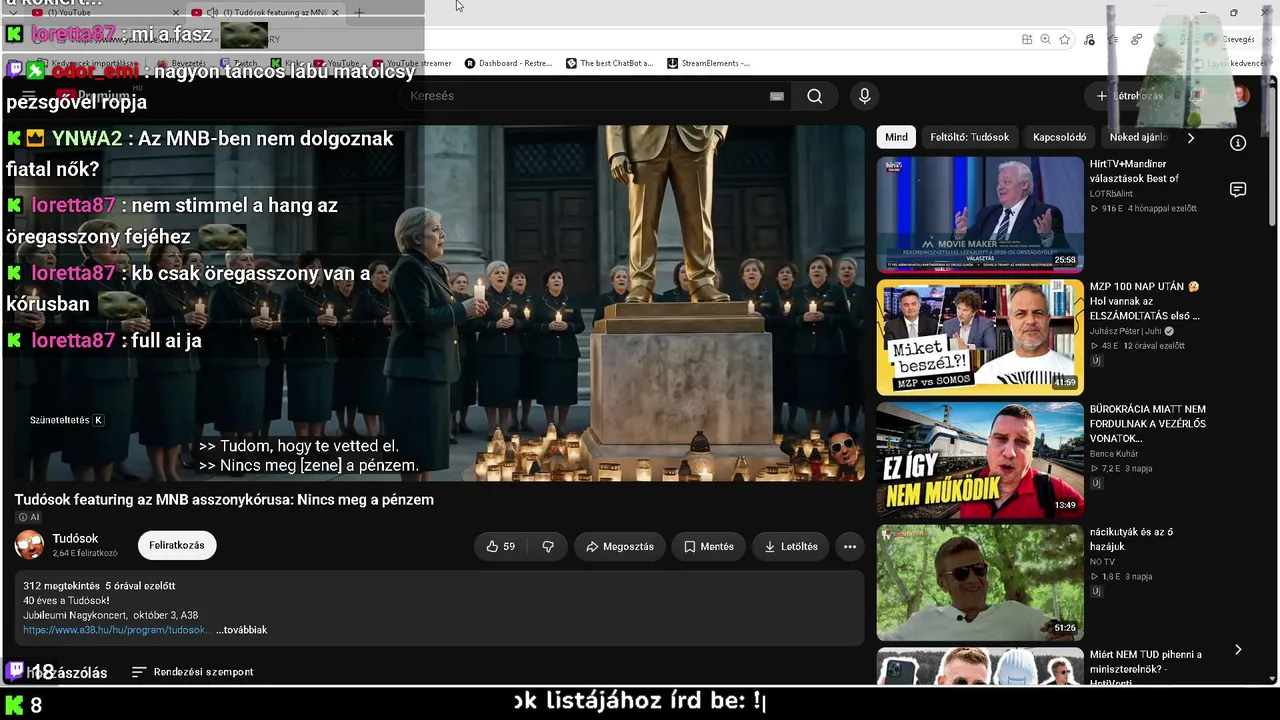The image size is (1280, 720).
Task: Open the BÜROKRÁCIA MIATT NEM FORDULNAK thumbnail
Action: (980, 460)
